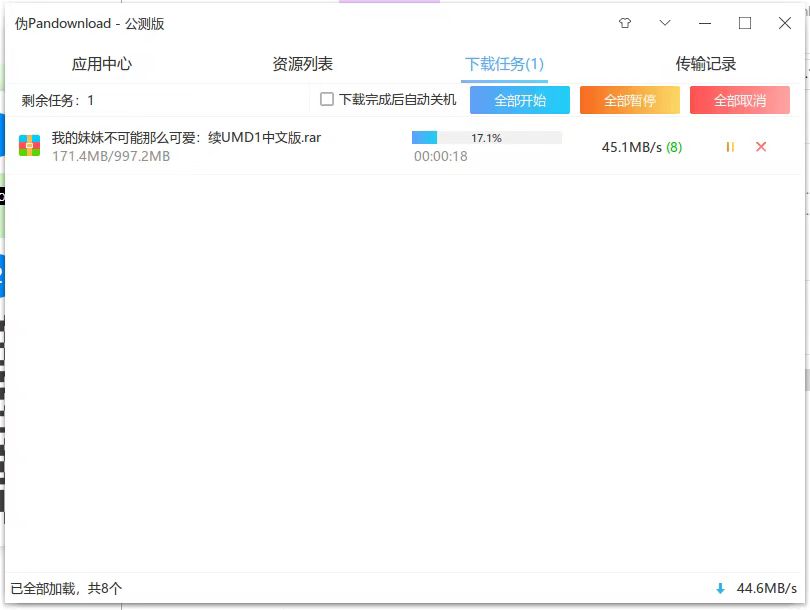Click the orange 全部暂停 button

point(630,100)
